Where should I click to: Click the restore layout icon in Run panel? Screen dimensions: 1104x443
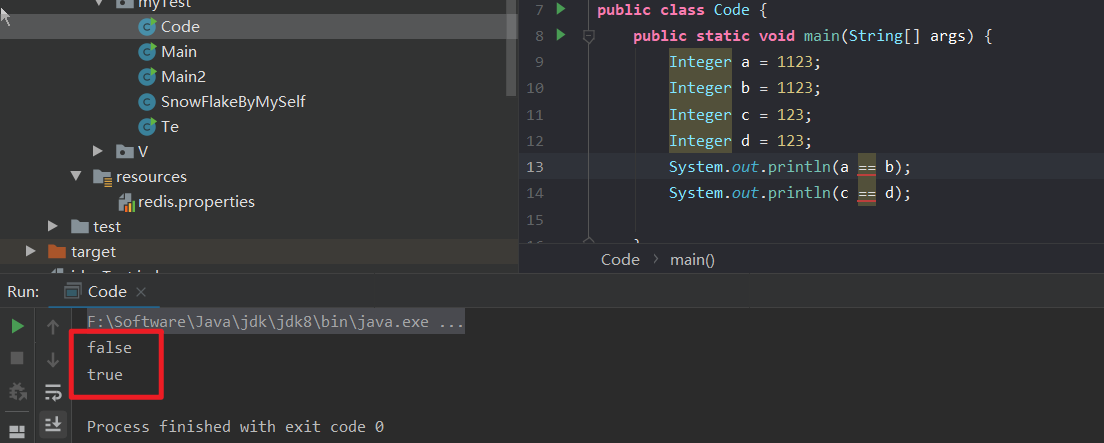pyautogui.click(x=18, y=430)
